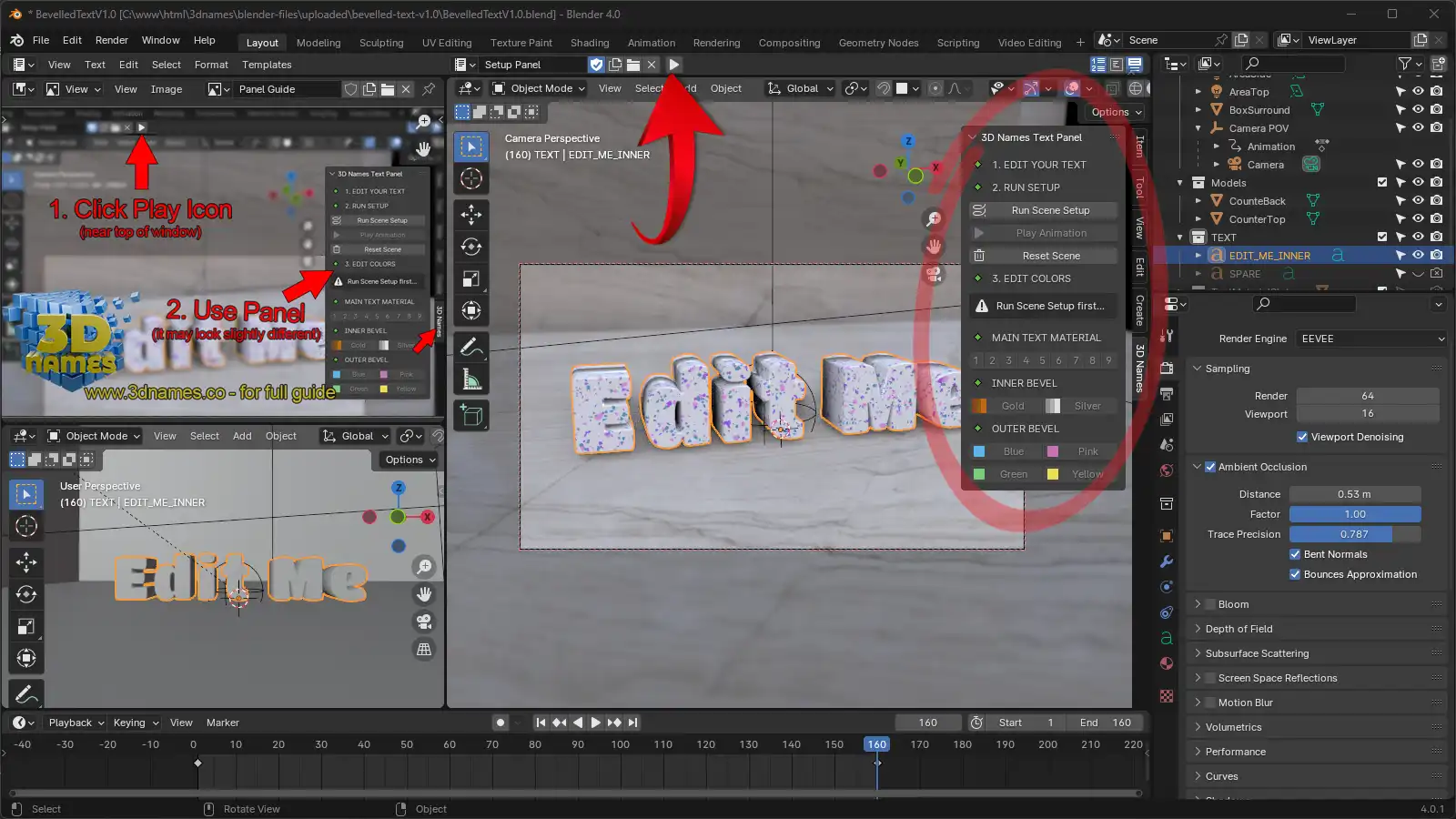Image resolution: width=1456 pixels, height=819 pixels.
Task: Uncheck Bounces Approximation
Action: (1295, 574)
